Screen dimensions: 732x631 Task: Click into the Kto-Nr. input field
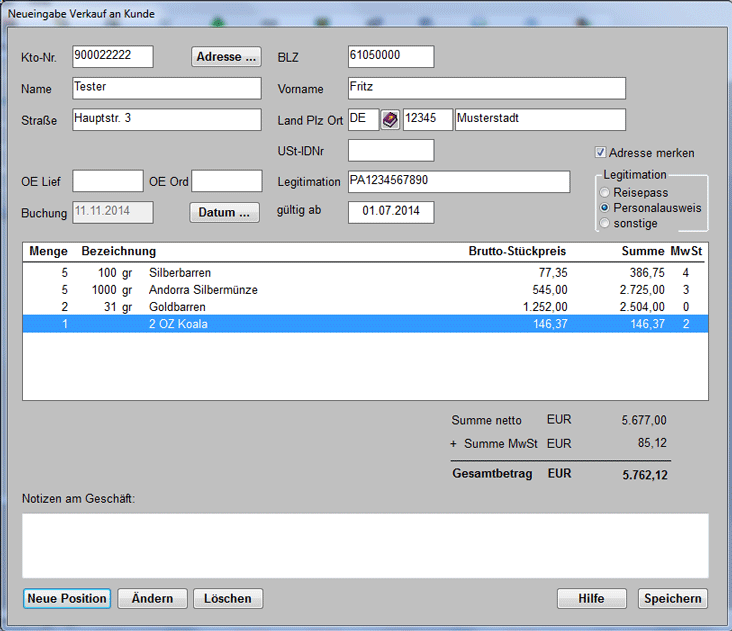pos(113,57)
